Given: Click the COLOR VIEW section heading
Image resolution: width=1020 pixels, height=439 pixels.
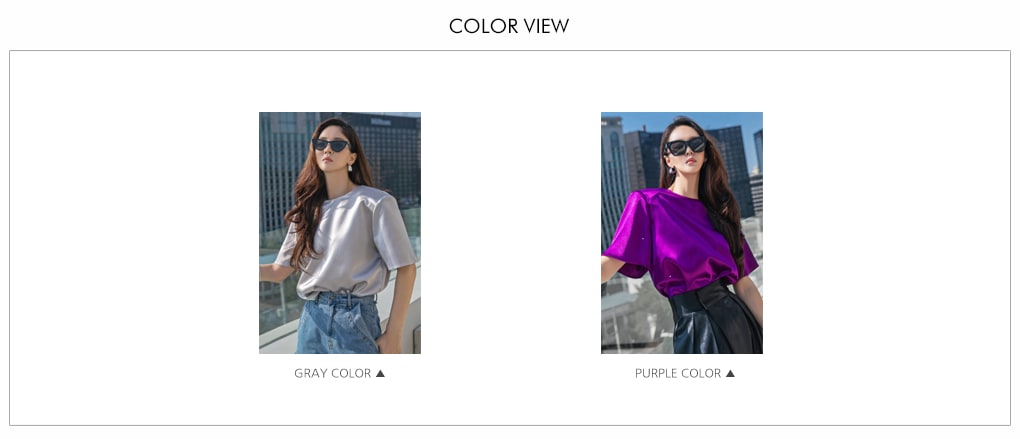Looking at the screenshot, I should 509,26.
